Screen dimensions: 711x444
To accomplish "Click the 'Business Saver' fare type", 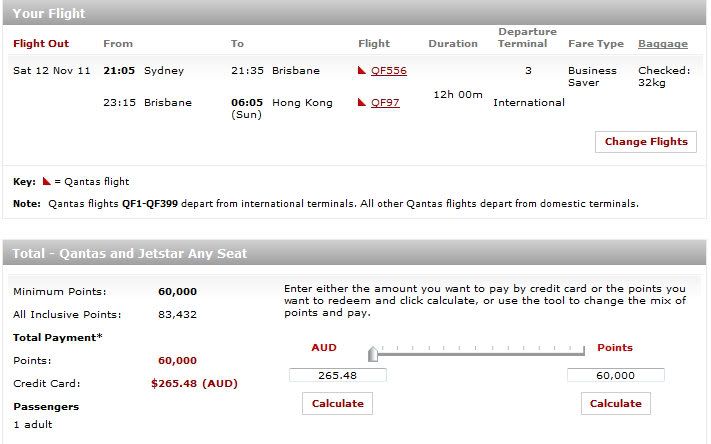I will point(592,77).
